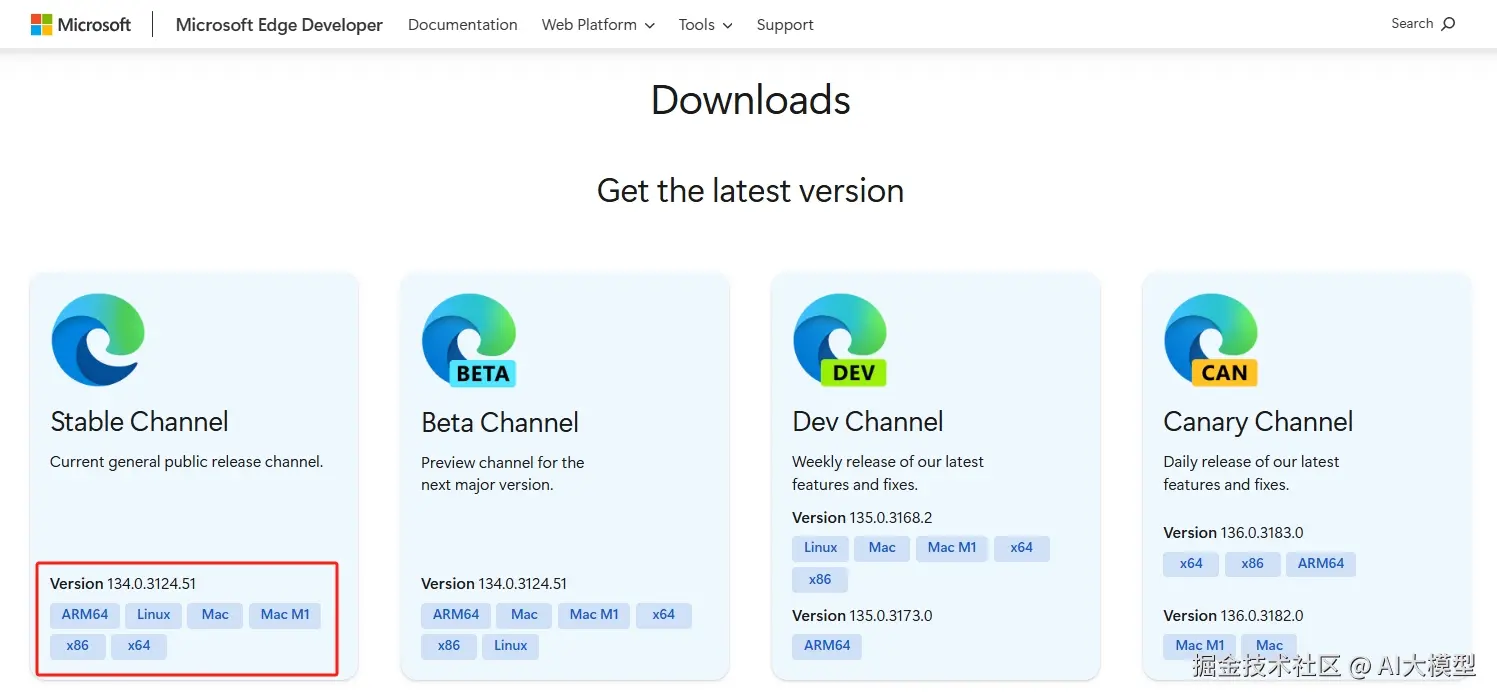Click Beta Version 134.0.3124.51 text
The height and width of the screenshot is (700, 1497).
(x=494, y=584)
